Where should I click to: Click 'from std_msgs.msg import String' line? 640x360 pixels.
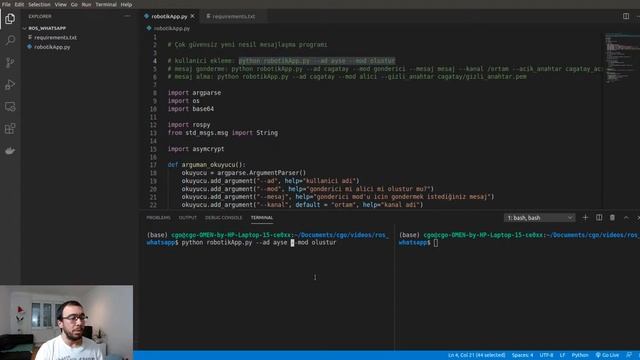[x=223, y=133]
